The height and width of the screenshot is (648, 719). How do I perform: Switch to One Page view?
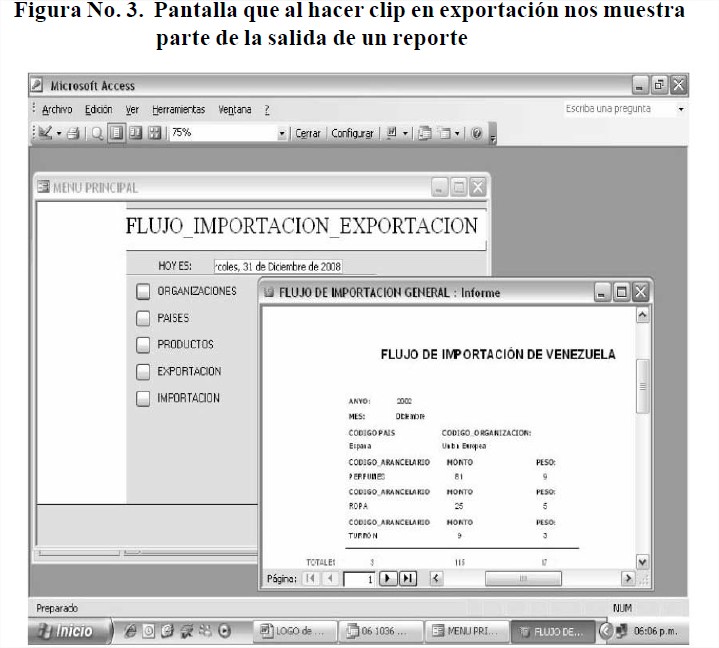[x=116, y=133]
